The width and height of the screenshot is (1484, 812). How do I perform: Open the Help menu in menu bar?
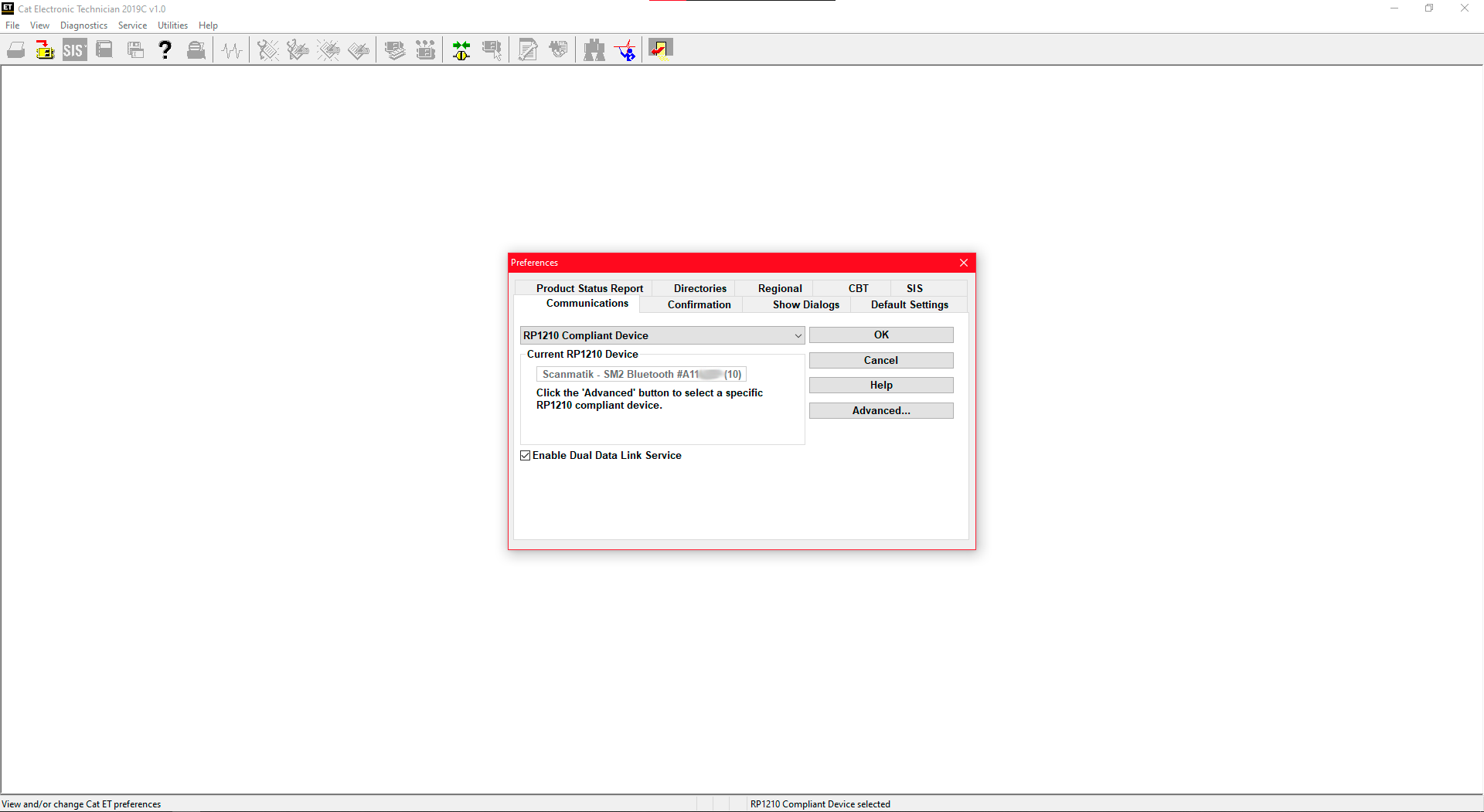click(208, 25)
